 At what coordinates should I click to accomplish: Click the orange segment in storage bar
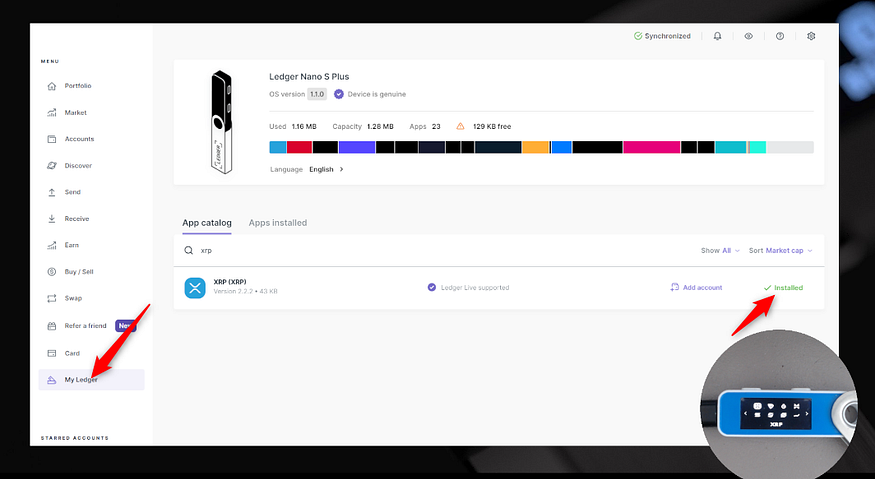coord(536,147)
